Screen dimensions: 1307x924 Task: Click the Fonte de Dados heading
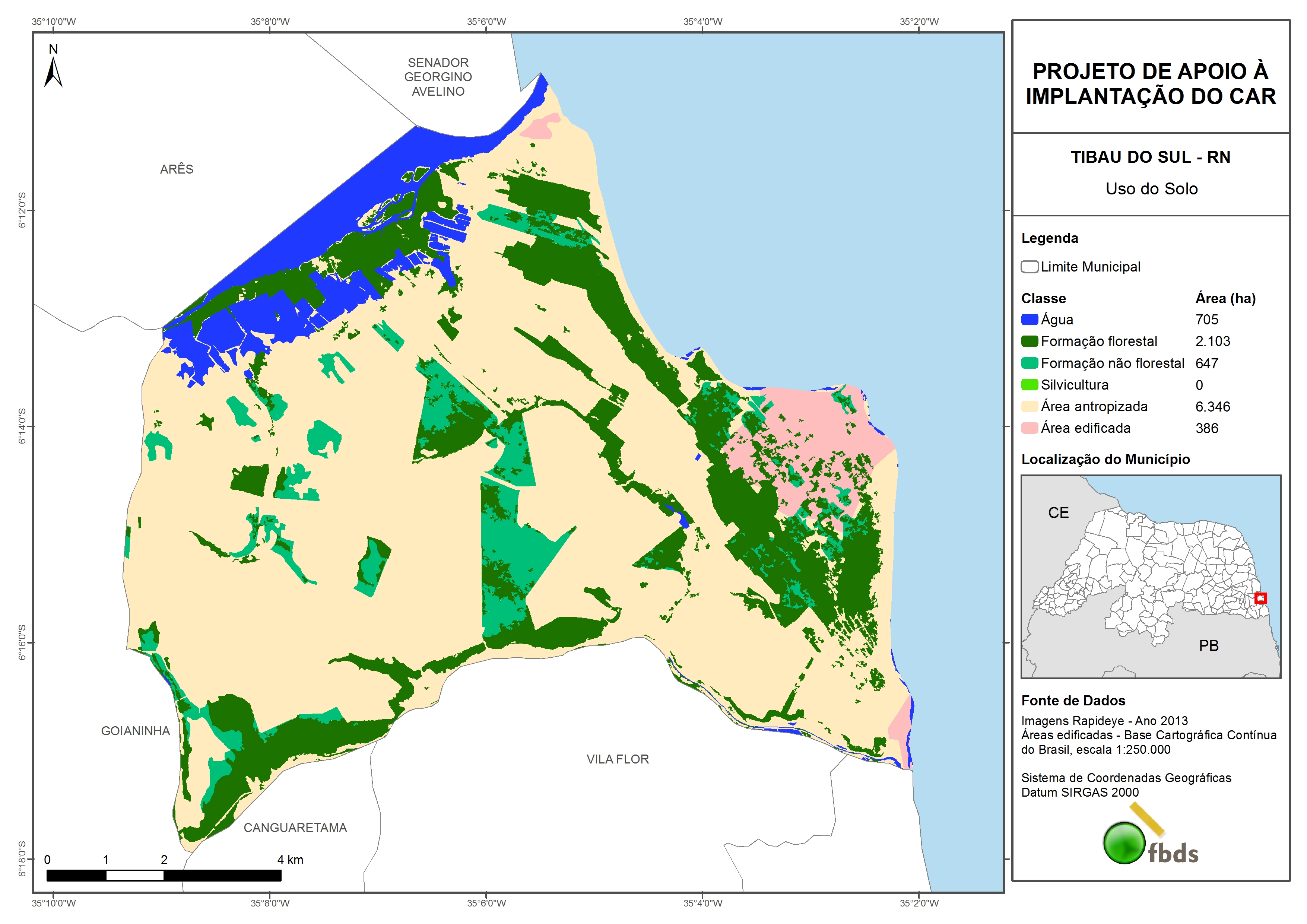1073,701
